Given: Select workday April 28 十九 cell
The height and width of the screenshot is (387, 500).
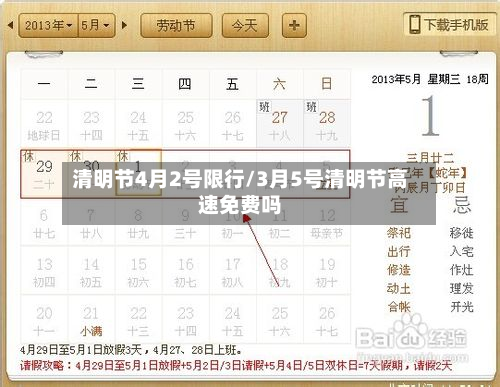Looking at the screenshot, I should (327, 124).
